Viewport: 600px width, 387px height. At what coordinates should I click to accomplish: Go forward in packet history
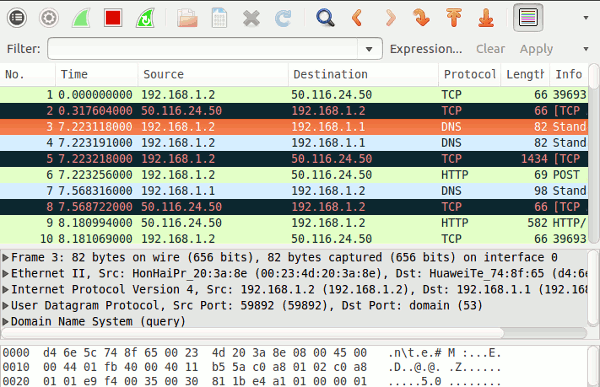(390, 18)
